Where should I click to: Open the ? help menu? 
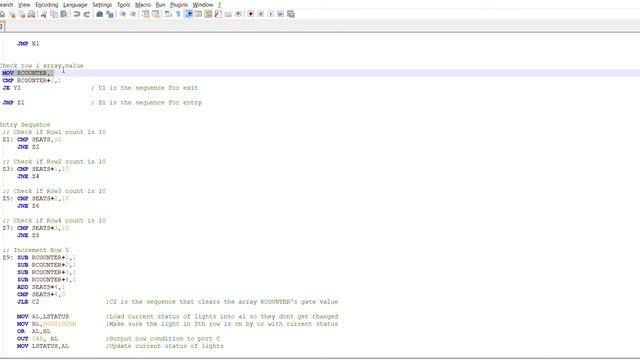(220, 5)
